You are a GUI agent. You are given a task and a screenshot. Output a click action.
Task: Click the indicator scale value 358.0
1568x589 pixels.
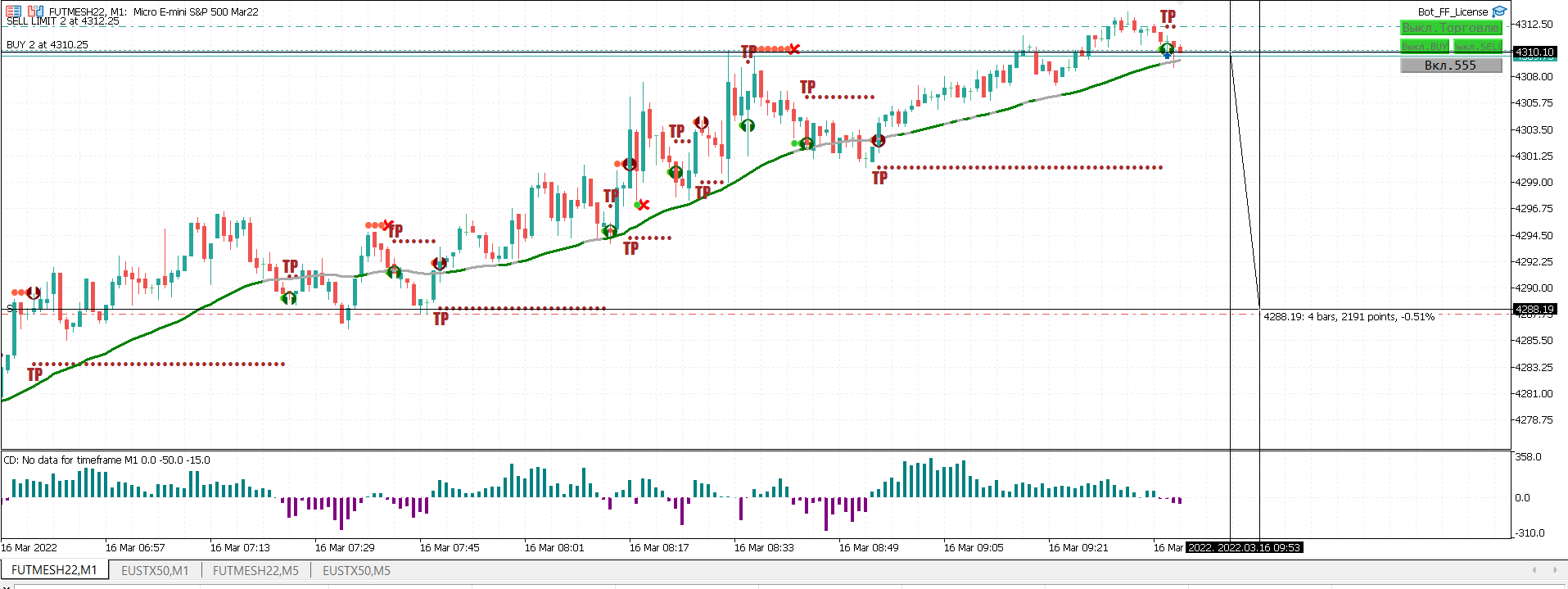pyautogui.click(x=1529, y=456)
